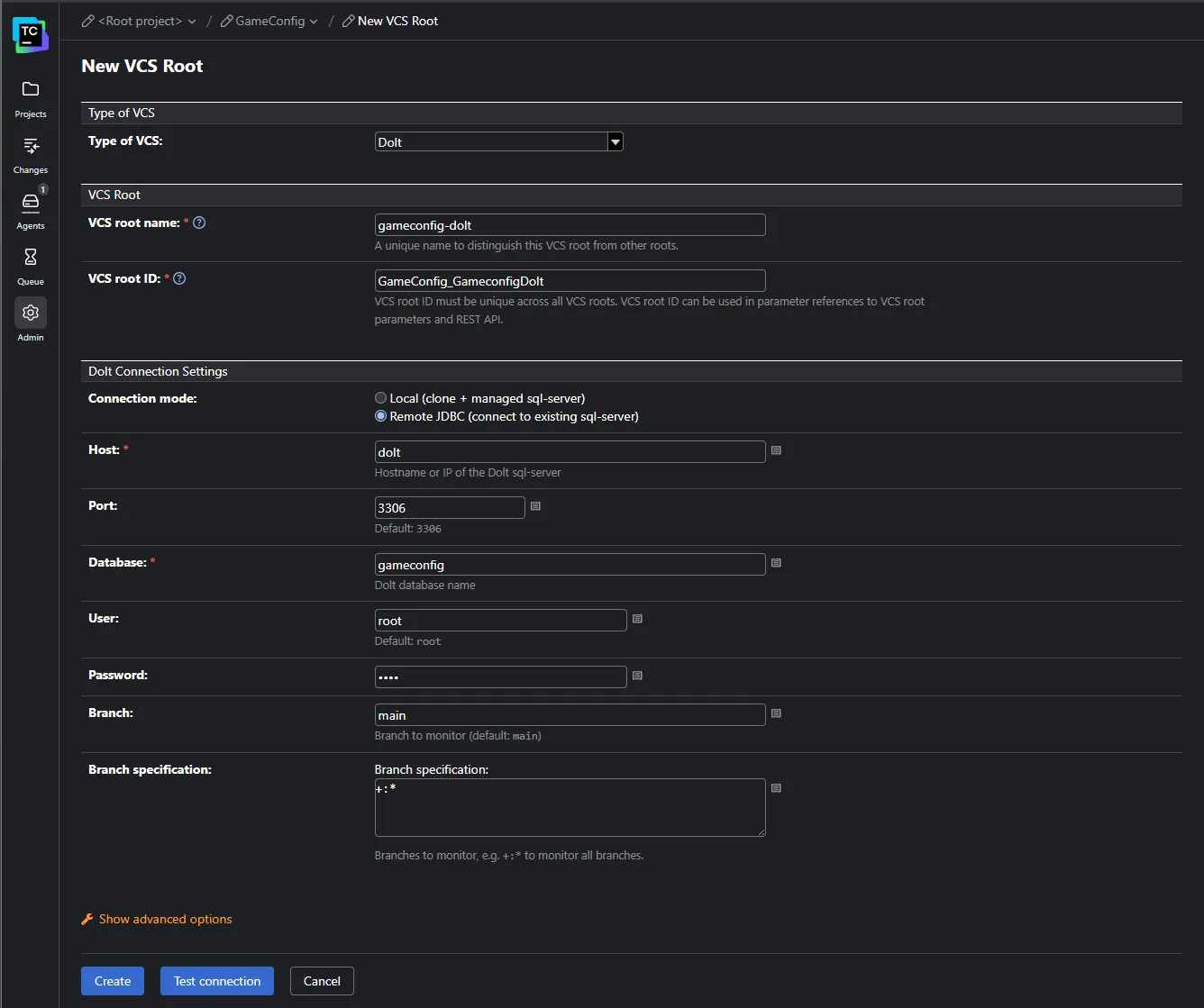Open the Agents sidebar icon
The width and height of the screenshot is (1204, 1008).
(31, 201)
